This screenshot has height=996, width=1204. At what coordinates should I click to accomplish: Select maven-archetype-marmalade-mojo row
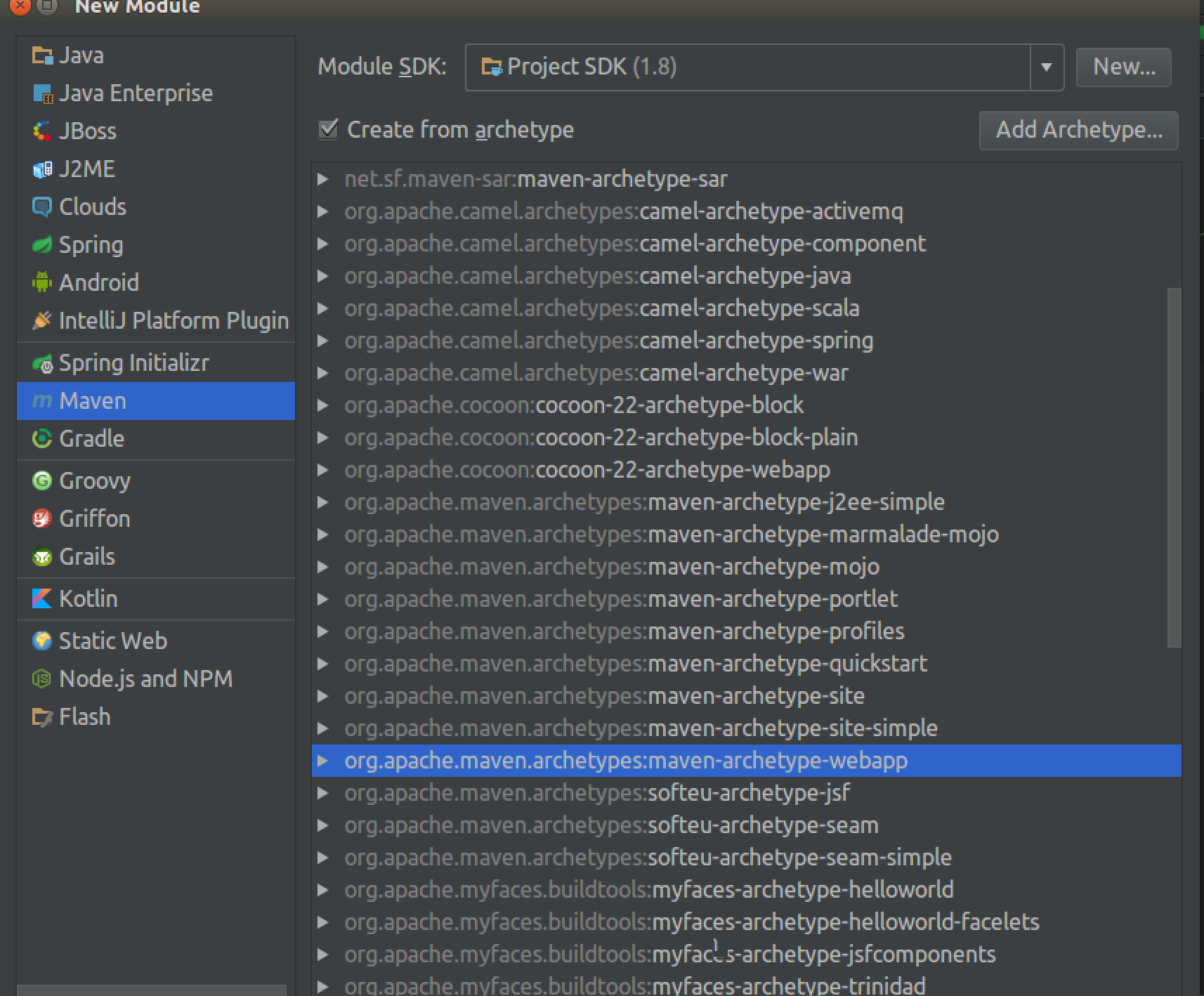tap(746, 535)
